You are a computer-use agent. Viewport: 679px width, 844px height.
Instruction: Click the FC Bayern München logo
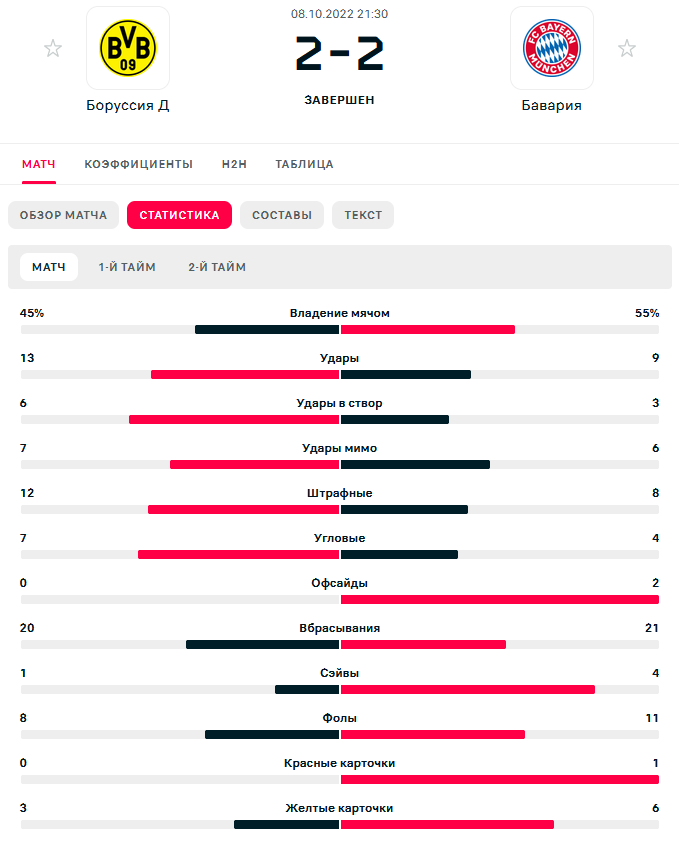pos(552,48)
